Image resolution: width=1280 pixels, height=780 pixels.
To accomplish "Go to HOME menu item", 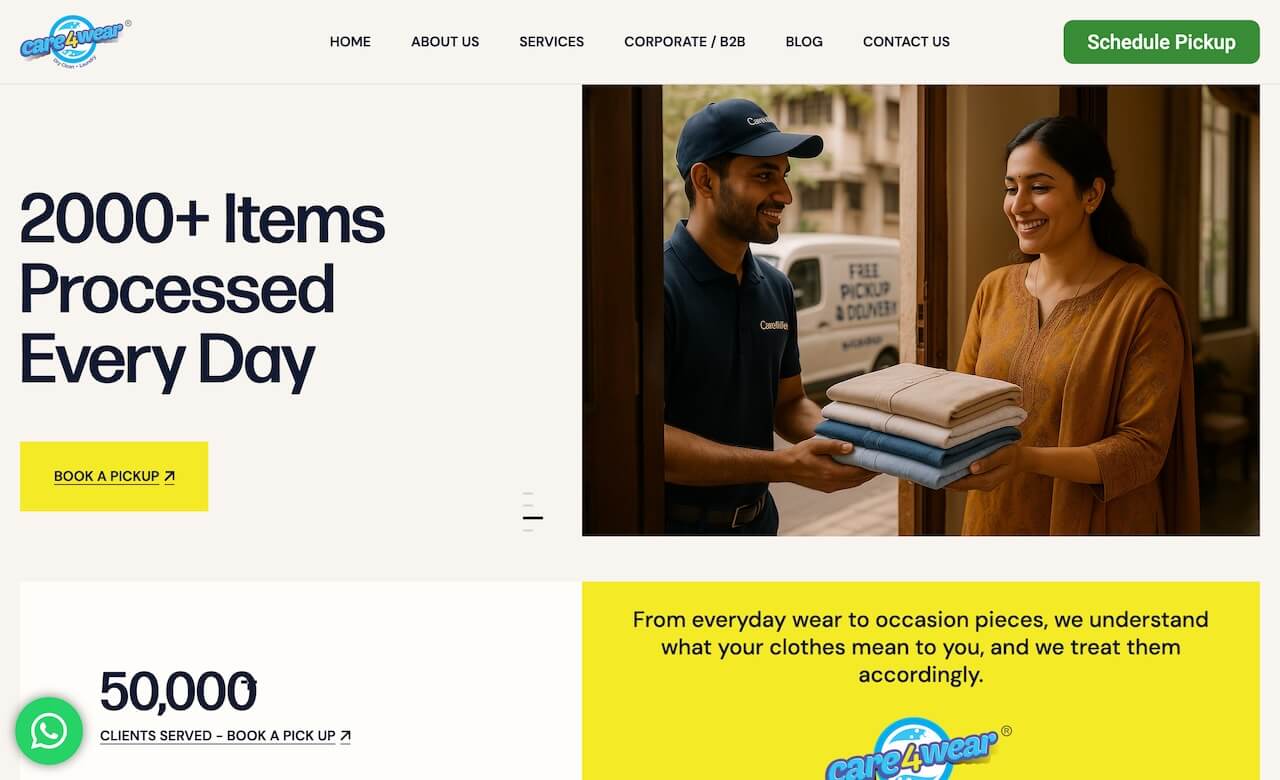I will [350, 42].
